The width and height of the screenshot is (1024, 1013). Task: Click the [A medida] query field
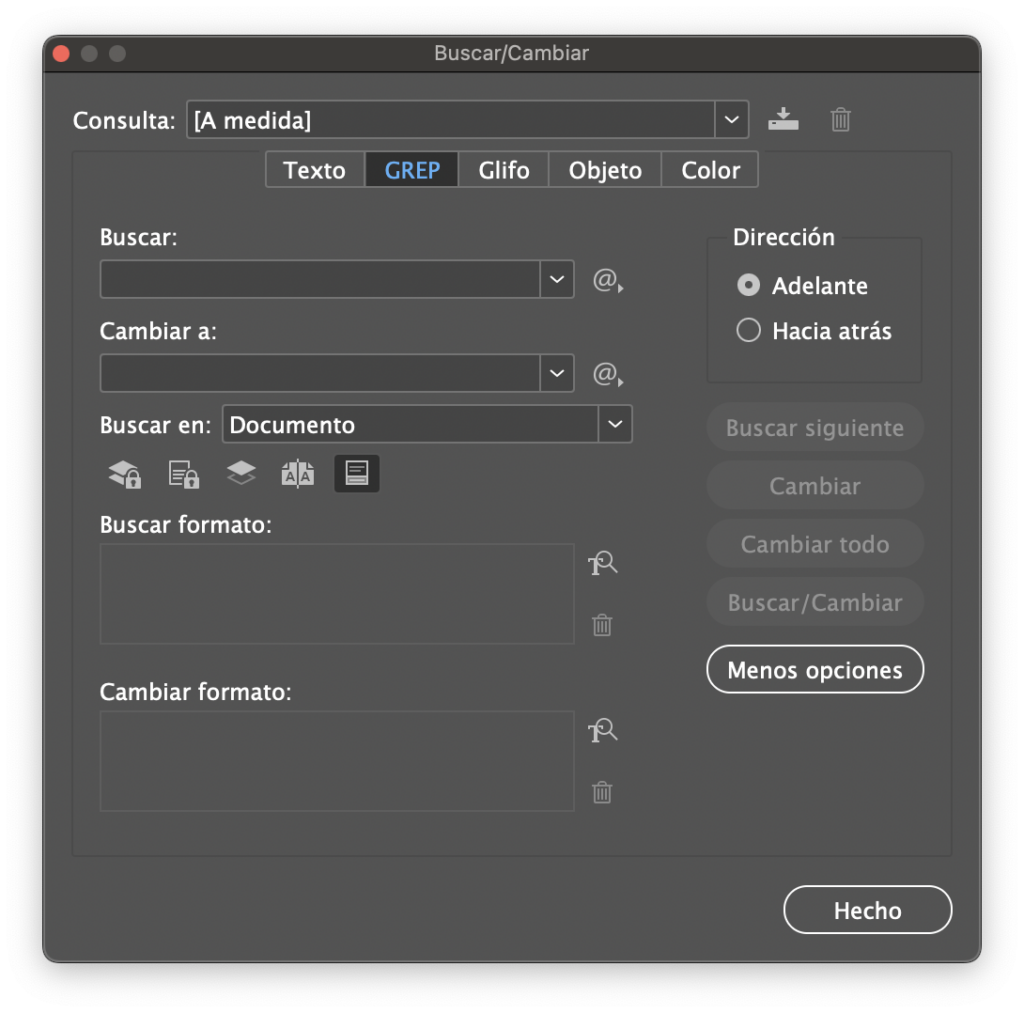click(451, 120)
